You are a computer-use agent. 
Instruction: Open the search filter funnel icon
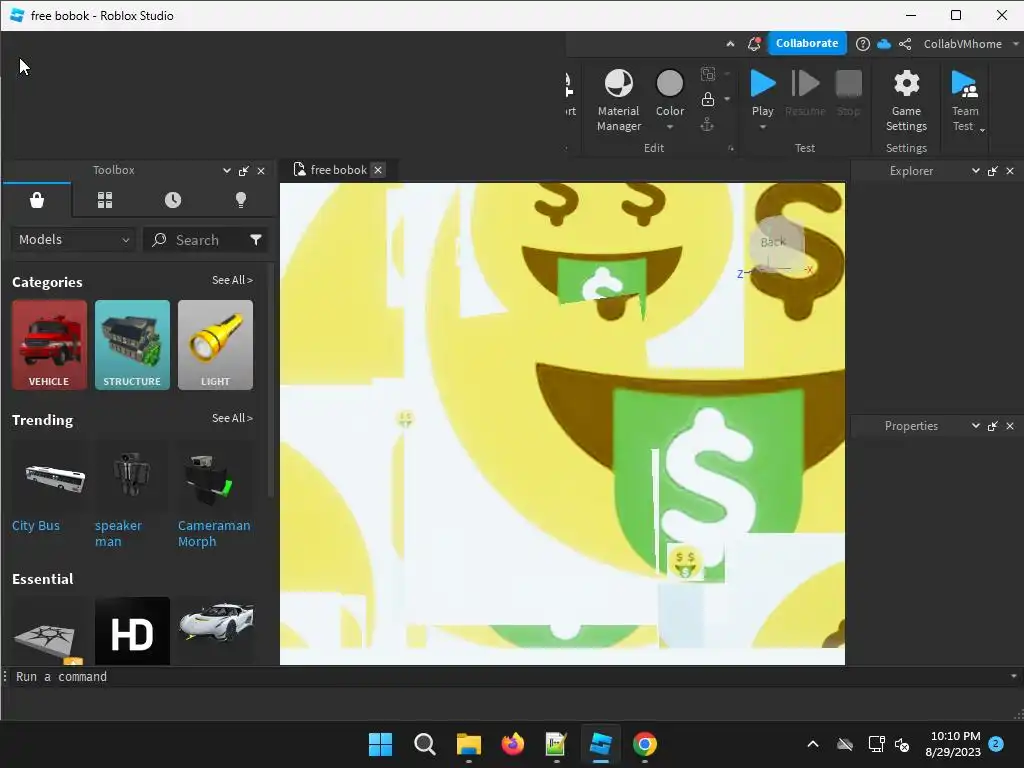(x=256, y=240)
